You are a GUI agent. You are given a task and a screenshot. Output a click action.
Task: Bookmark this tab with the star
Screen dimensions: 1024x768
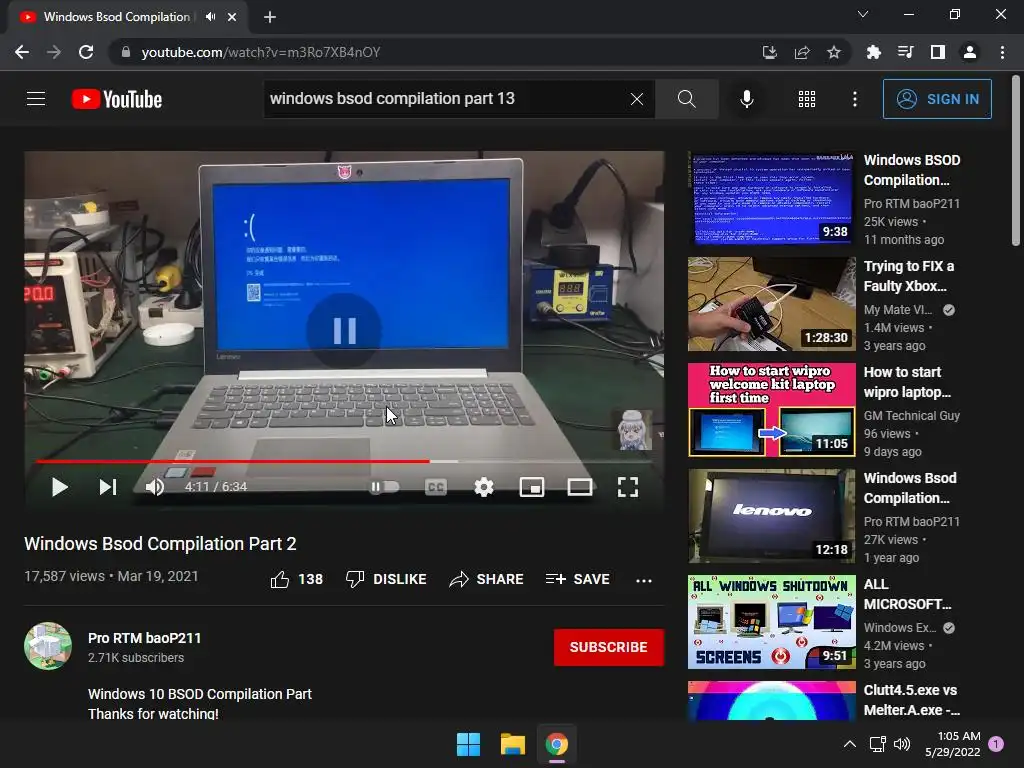pos(834,52)
